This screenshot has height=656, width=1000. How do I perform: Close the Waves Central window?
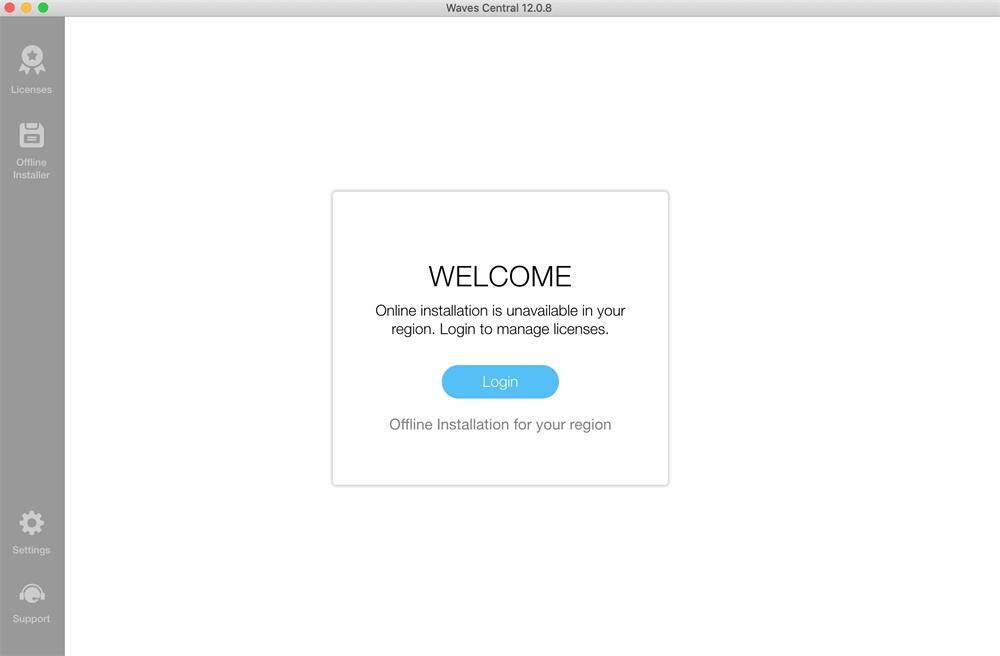pos(10,8)
